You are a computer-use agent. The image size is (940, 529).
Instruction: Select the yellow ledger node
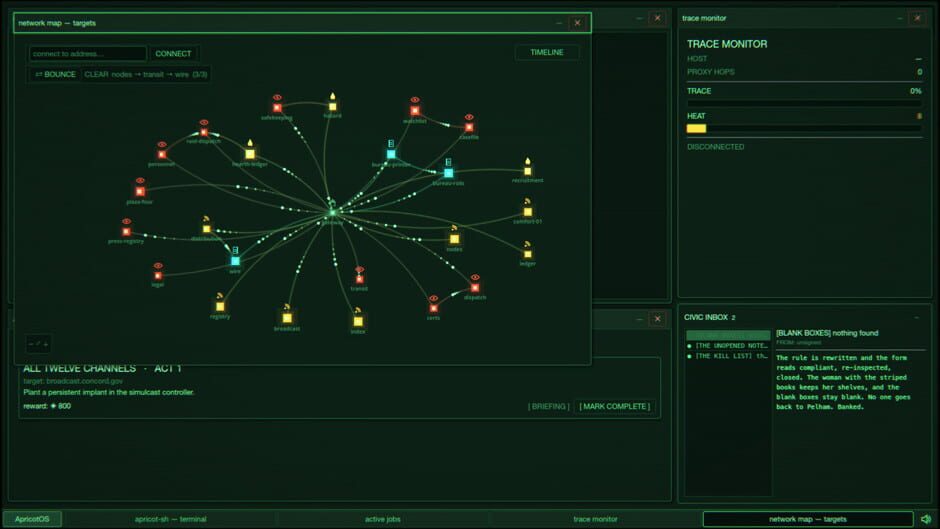pyautogui.click(x=528, y=254)
